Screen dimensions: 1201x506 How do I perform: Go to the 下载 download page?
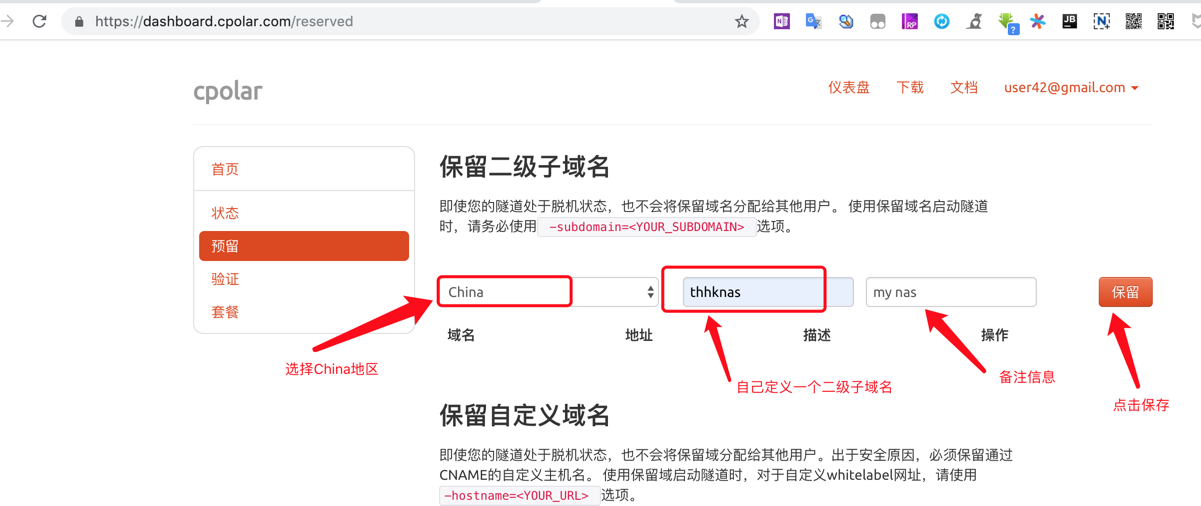(910, 88)
